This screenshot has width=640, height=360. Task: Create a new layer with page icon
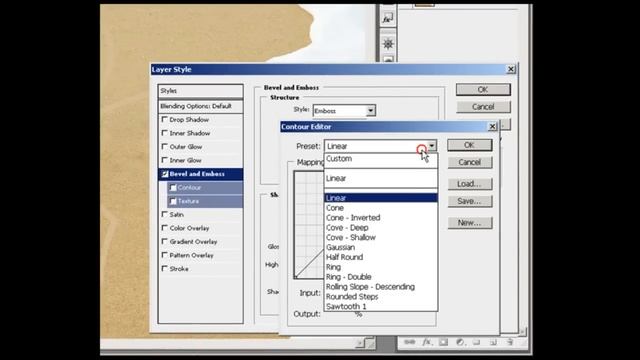click(493, 342)
